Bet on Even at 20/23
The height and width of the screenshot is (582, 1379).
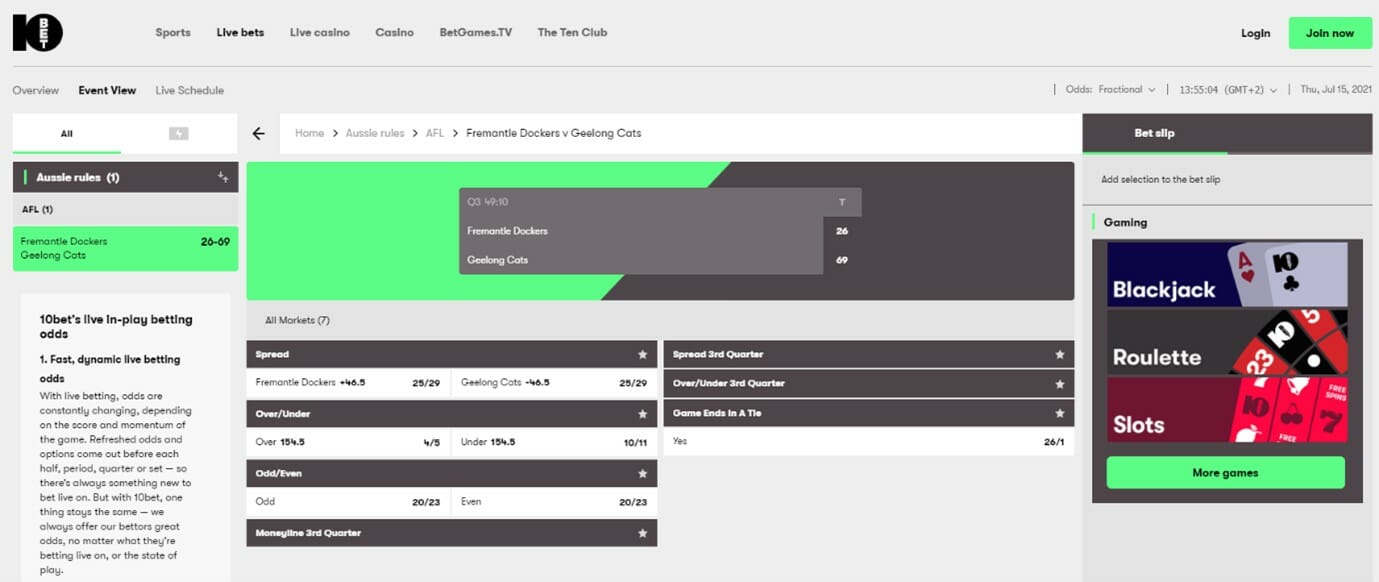click(x=555, y=502)
